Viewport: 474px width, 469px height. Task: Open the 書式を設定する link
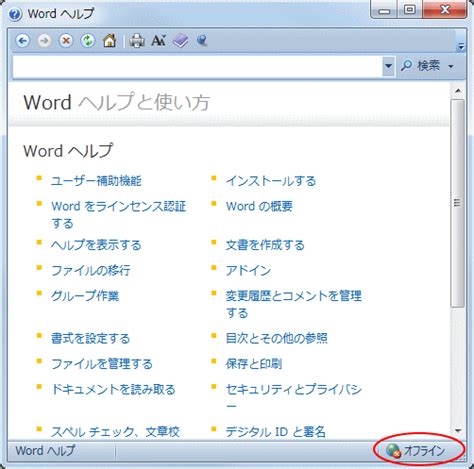click(x=90, y=338)
